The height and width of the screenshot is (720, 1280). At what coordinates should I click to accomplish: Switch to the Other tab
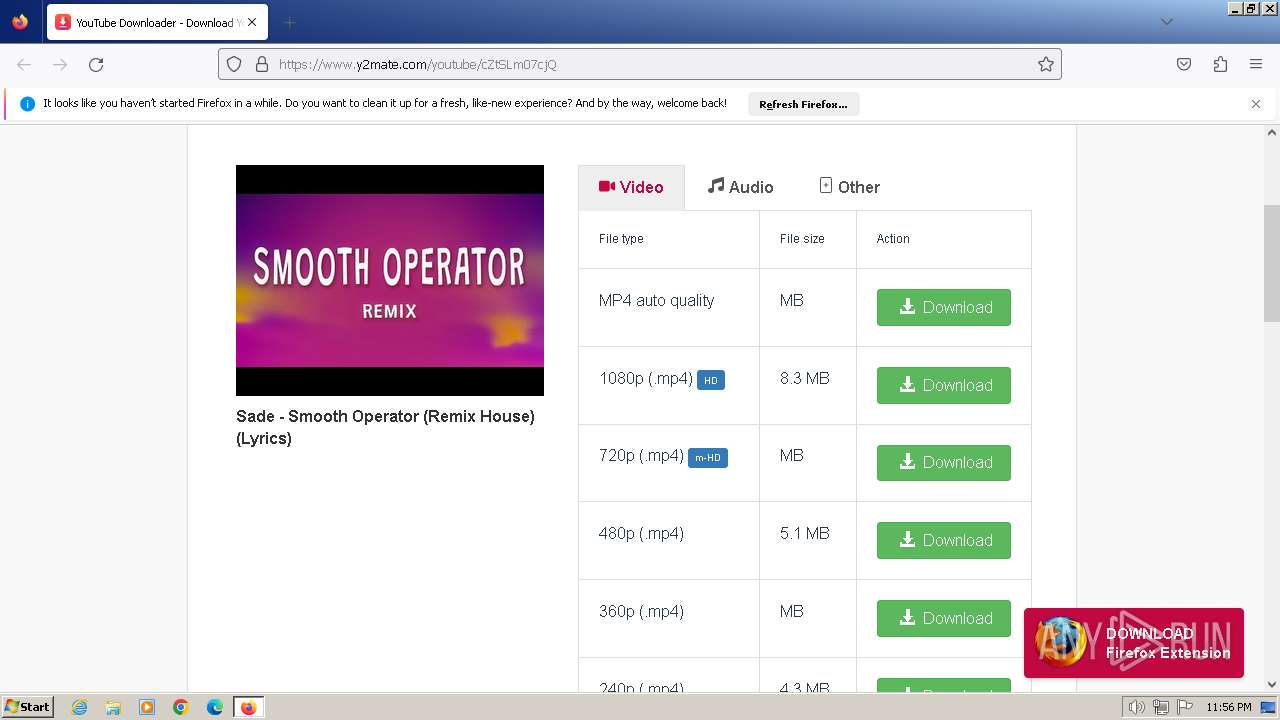point(849,187)
